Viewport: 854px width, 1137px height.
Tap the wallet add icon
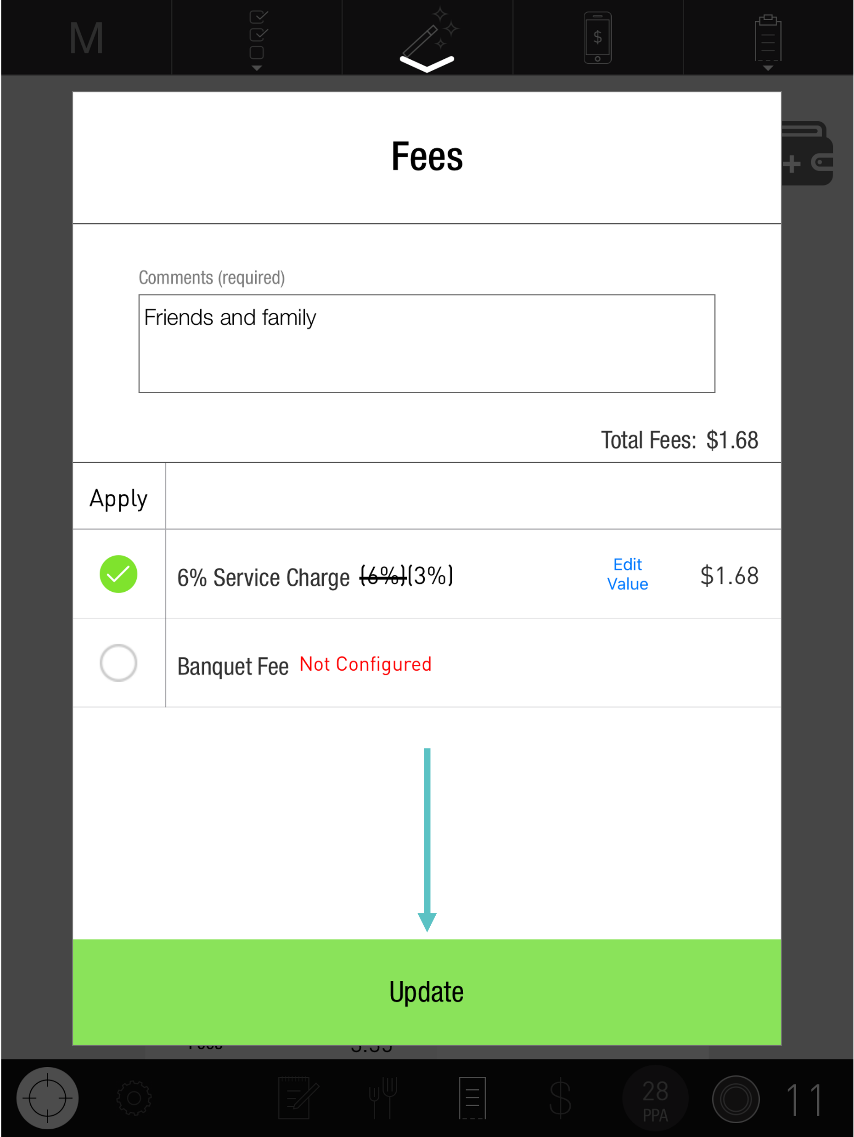pos(806,154)
